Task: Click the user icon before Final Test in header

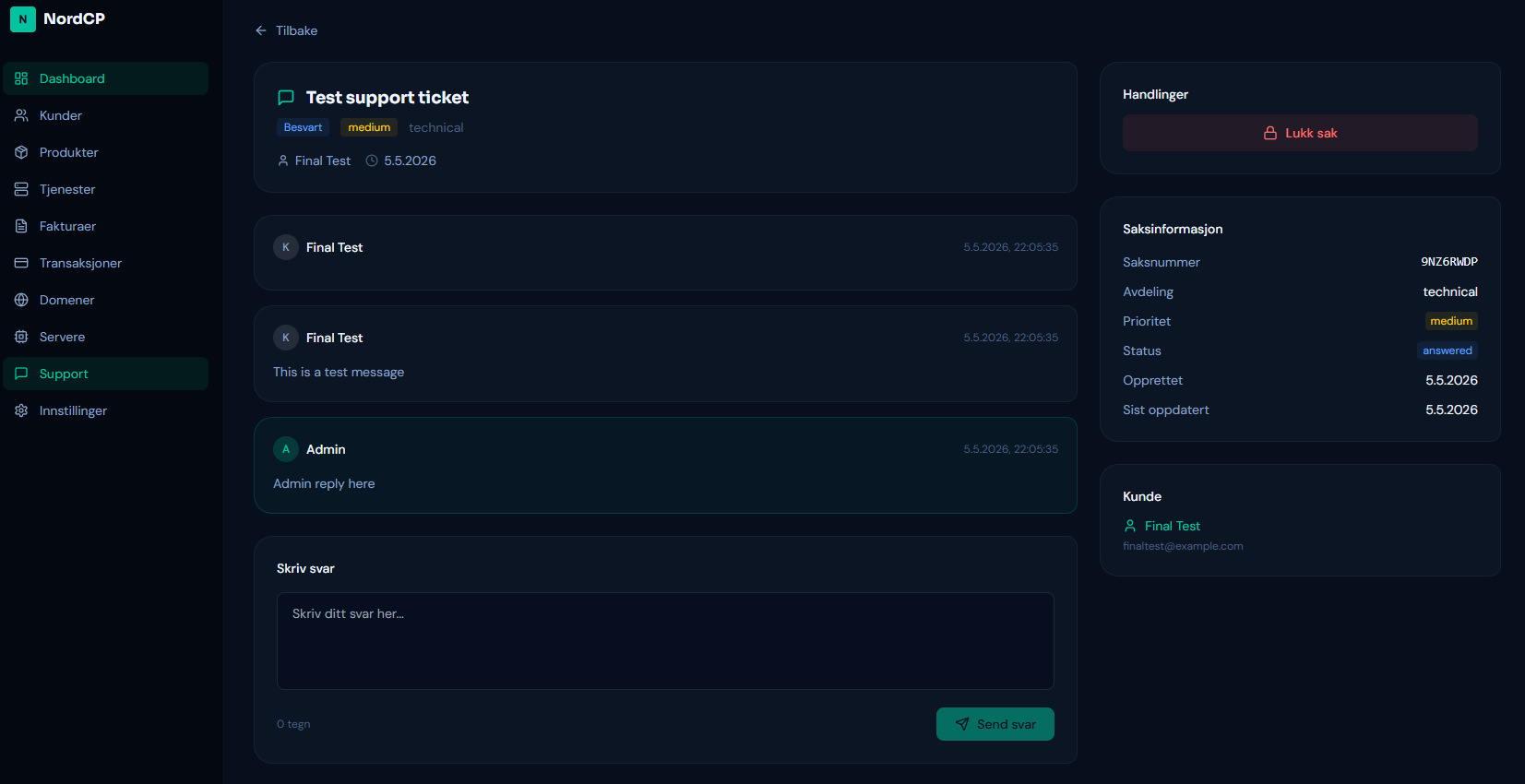Action: (x=283, y=160)
